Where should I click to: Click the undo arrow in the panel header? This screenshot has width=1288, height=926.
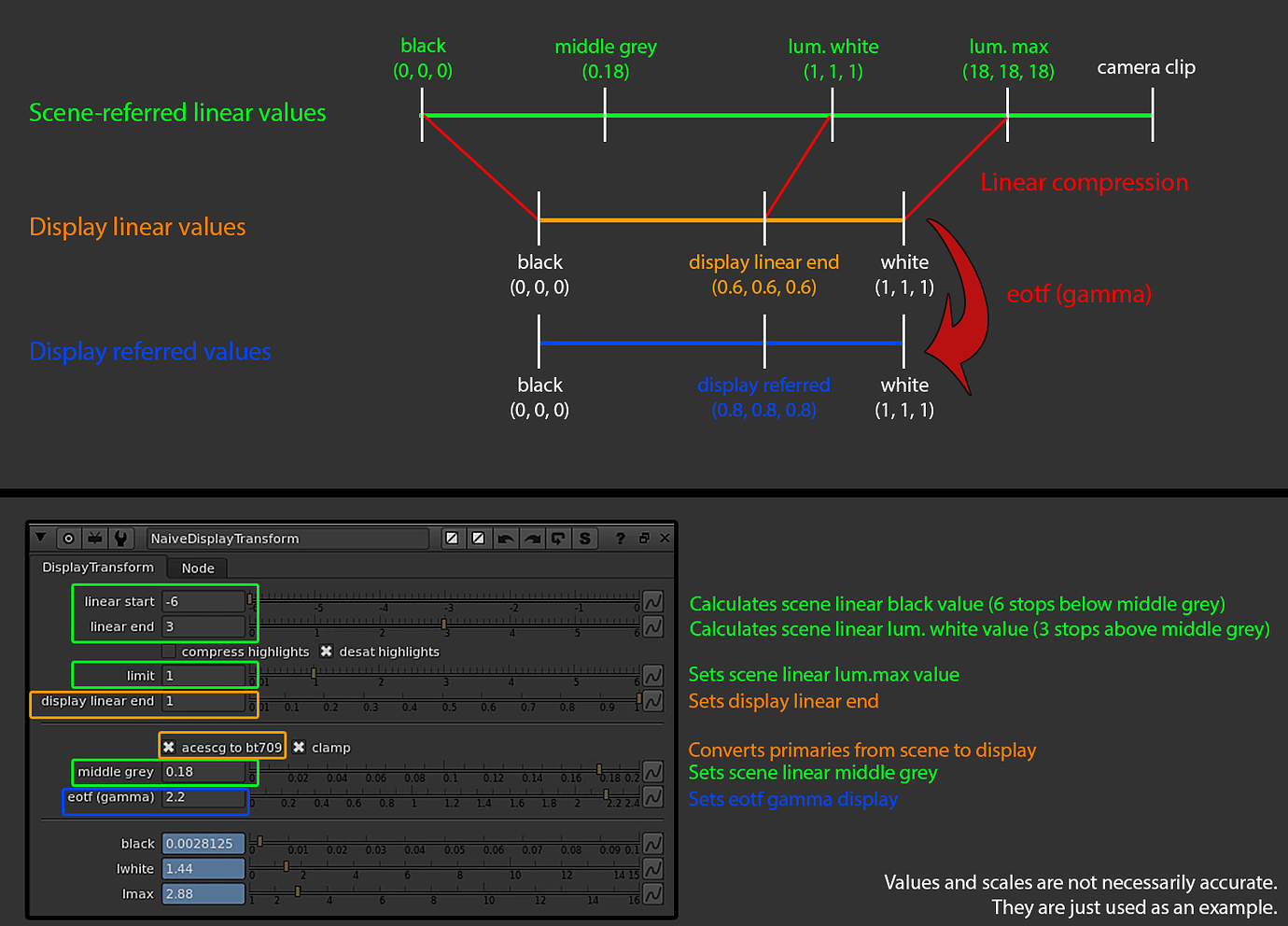pyautogui.click(x=506, y=538)
